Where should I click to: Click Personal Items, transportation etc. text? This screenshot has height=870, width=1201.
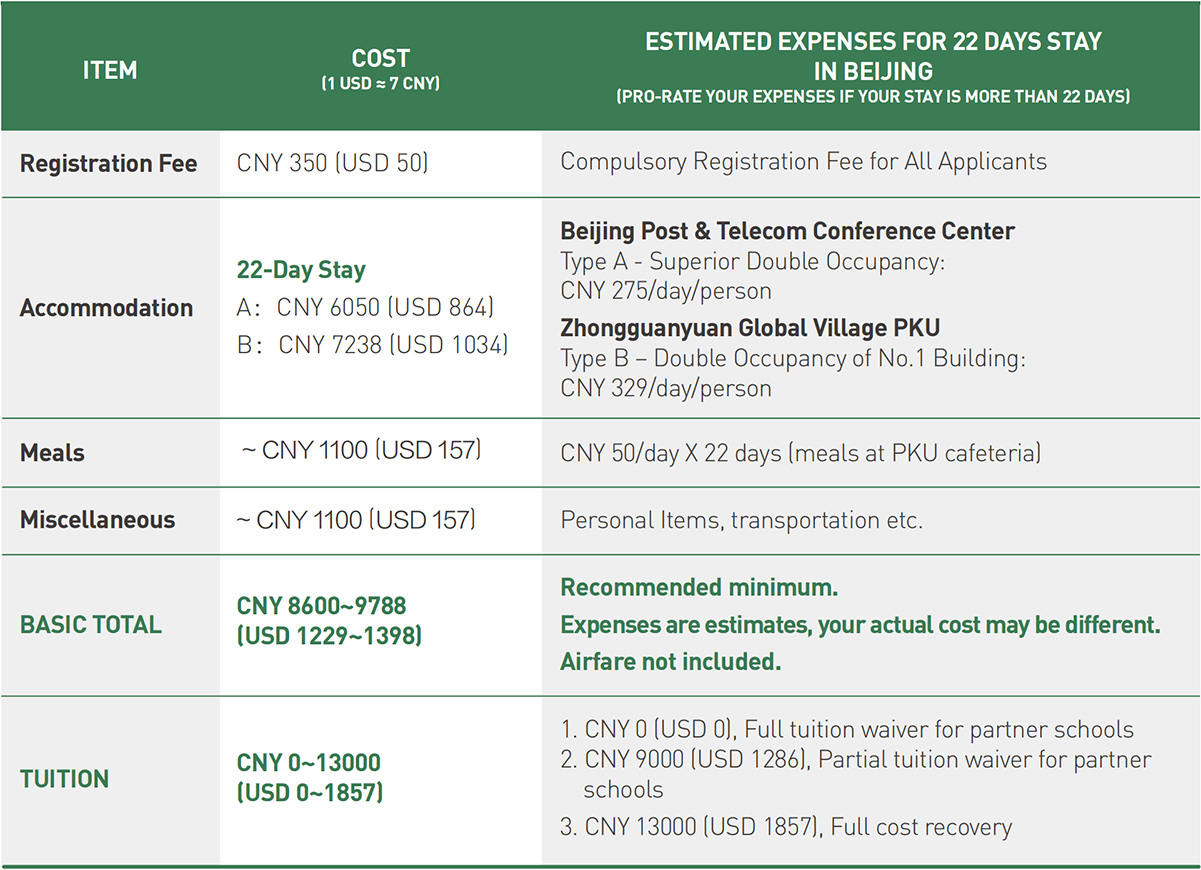pyautogui.click(x=741, y=520)
